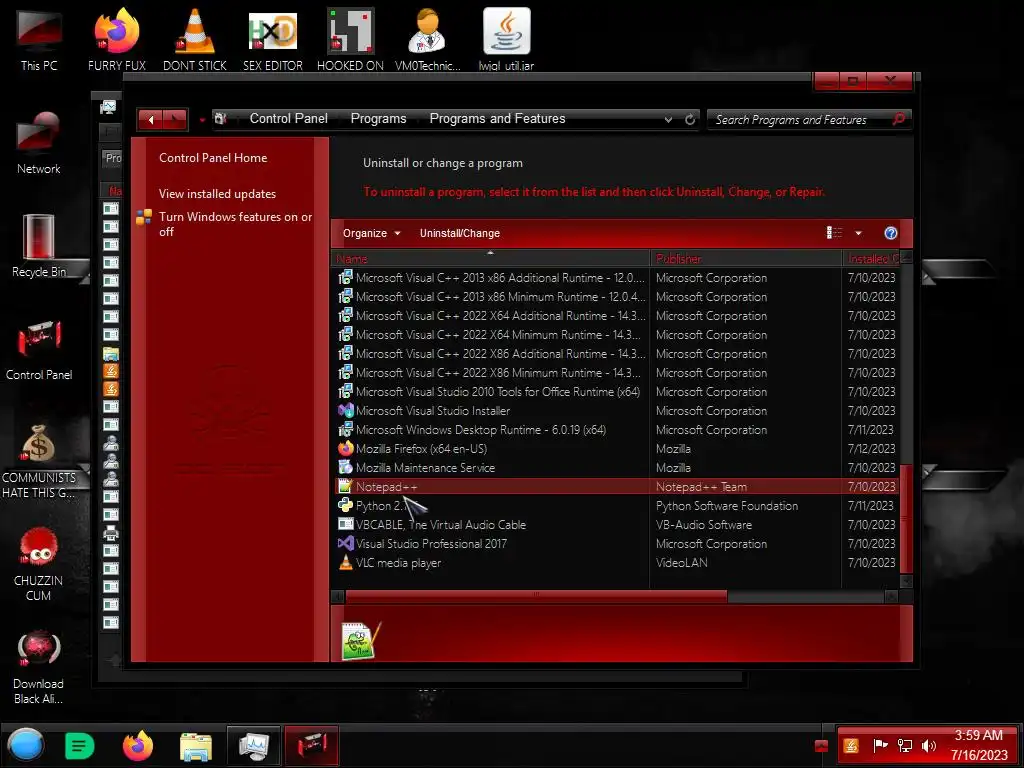The image size is (1024, 768).
Task: Select VBCABLE Virtual Audio Cable row
Action: (x=616, y=524)
